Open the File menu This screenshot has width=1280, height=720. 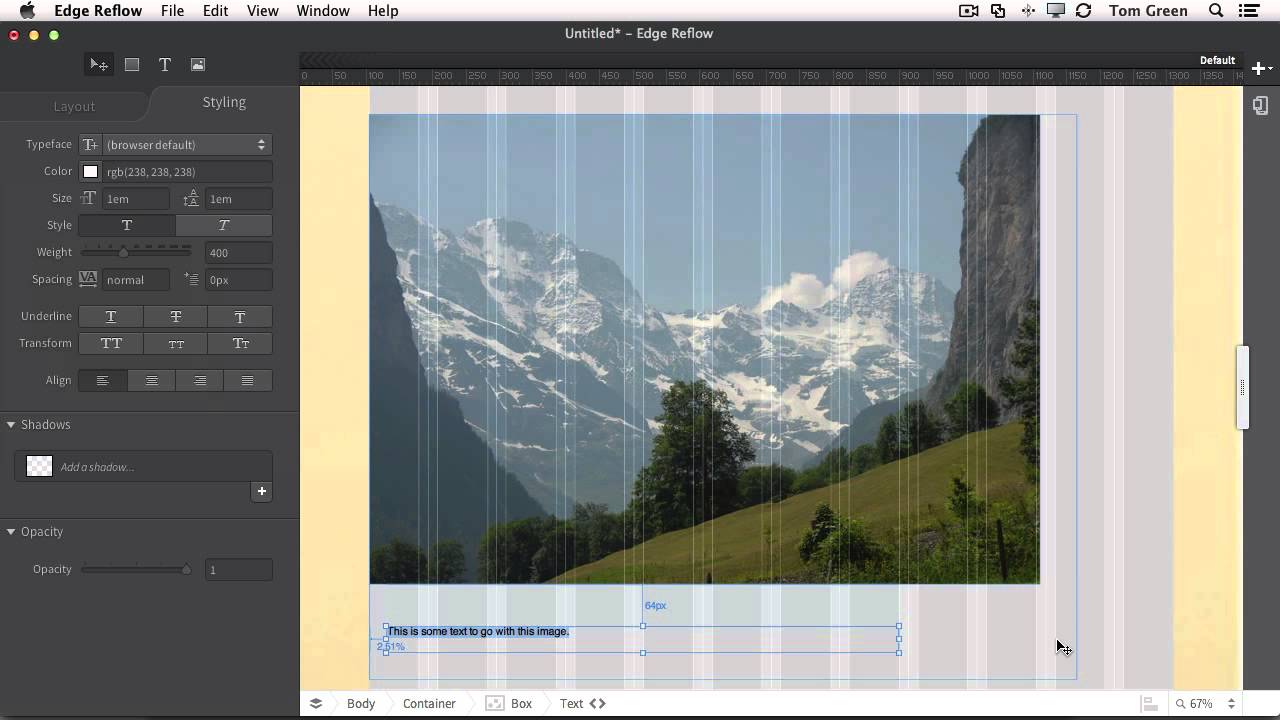pyautogui.click(x=172, y=11)
